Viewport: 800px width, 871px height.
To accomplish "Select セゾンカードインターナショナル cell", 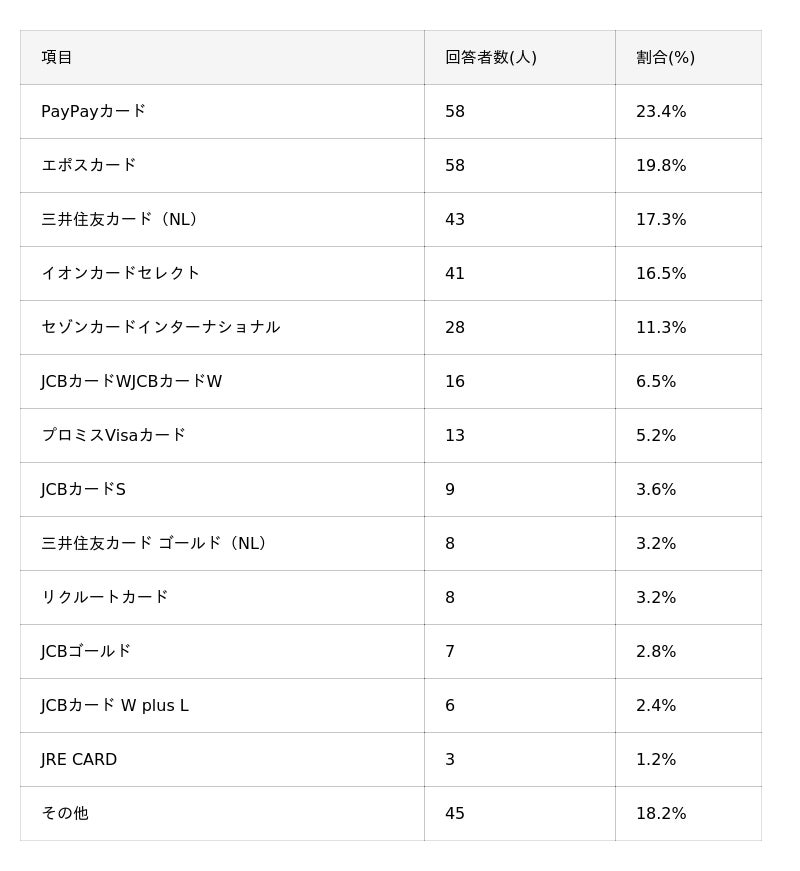I will click(x=160, y=327).
